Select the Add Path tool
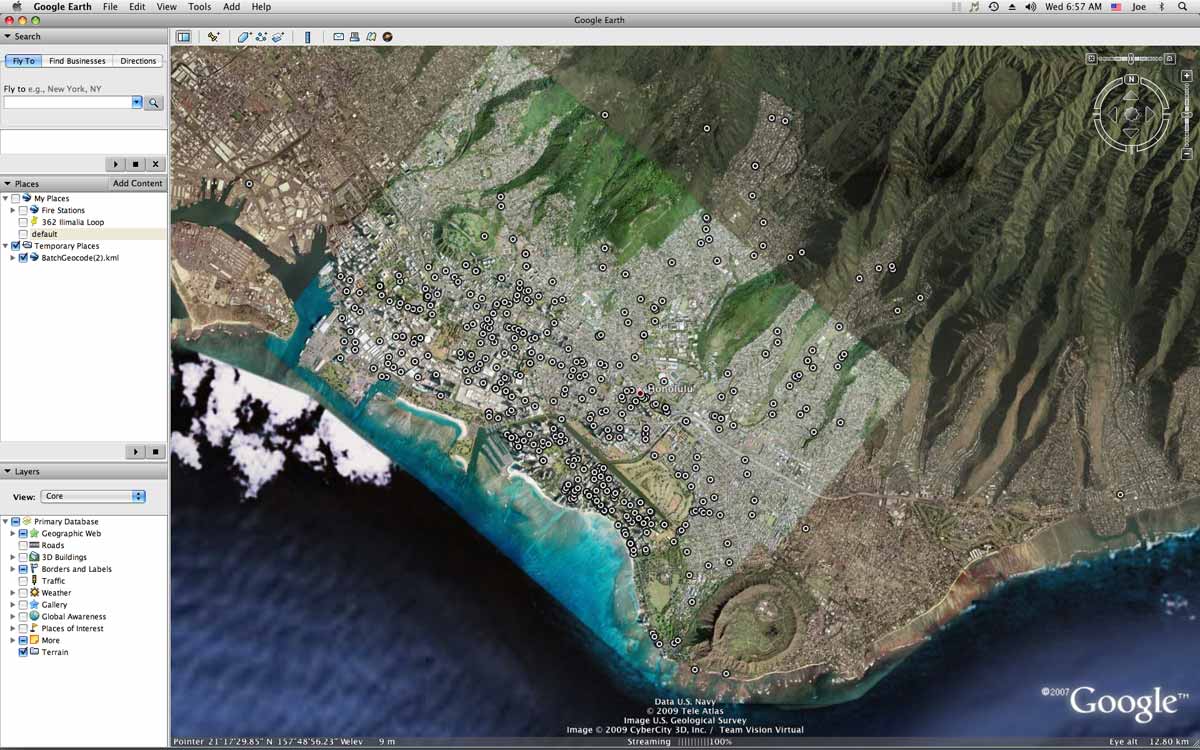Image resolution: width=1200 pixels, height=750 pixels. [x=261, y=37]
